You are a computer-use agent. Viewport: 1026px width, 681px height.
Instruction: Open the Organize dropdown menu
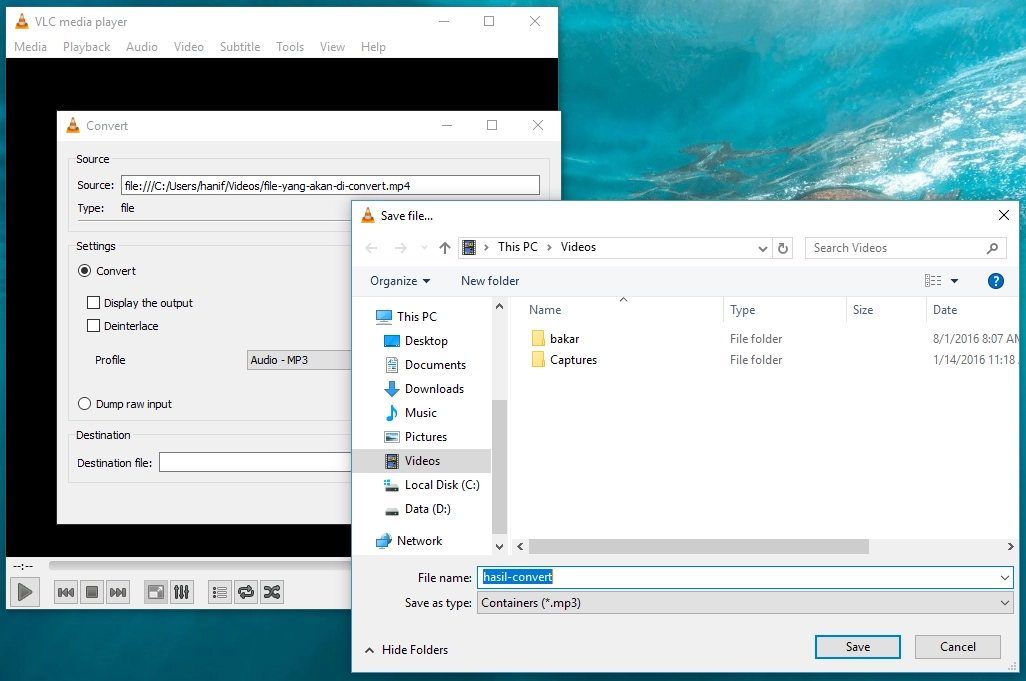click(400, 281)
